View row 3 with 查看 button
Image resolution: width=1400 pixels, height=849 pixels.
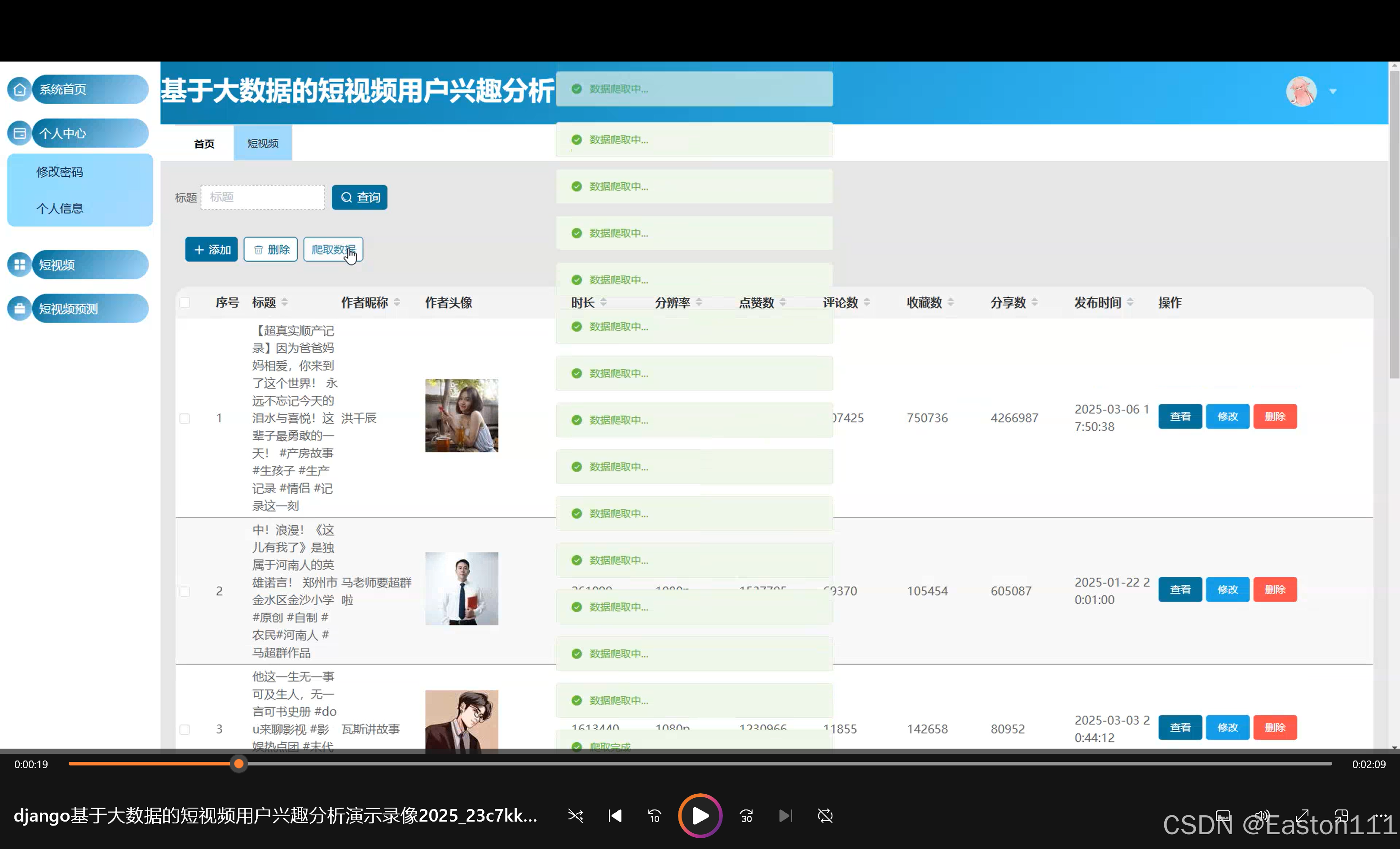[1180, 727]
